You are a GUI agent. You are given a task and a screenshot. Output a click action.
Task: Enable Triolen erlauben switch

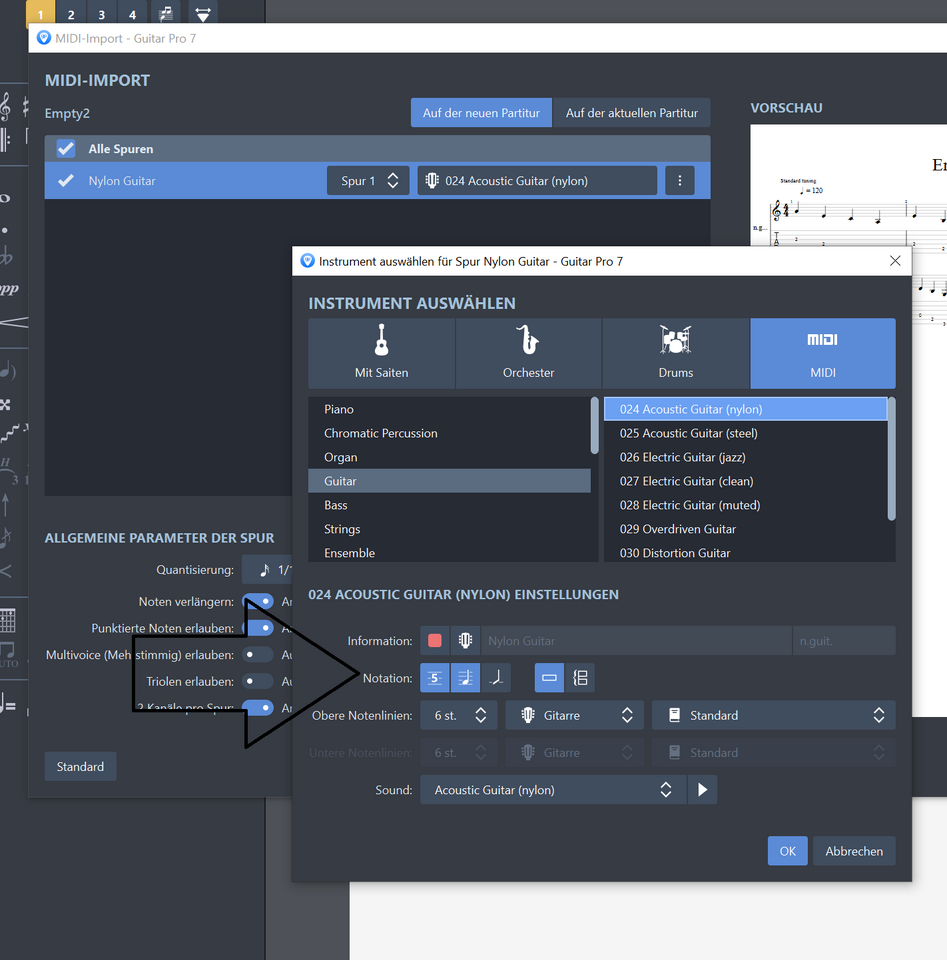[x=258, y=681]
